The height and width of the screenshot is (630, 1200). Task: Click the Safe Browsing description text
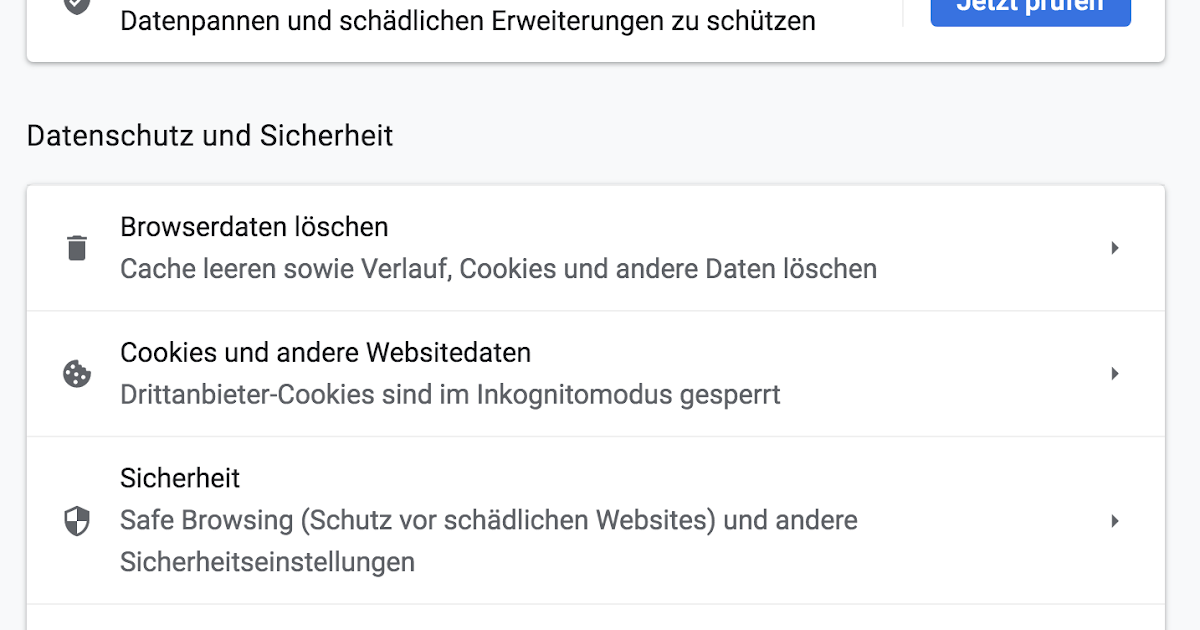click(x=488, y=520)
